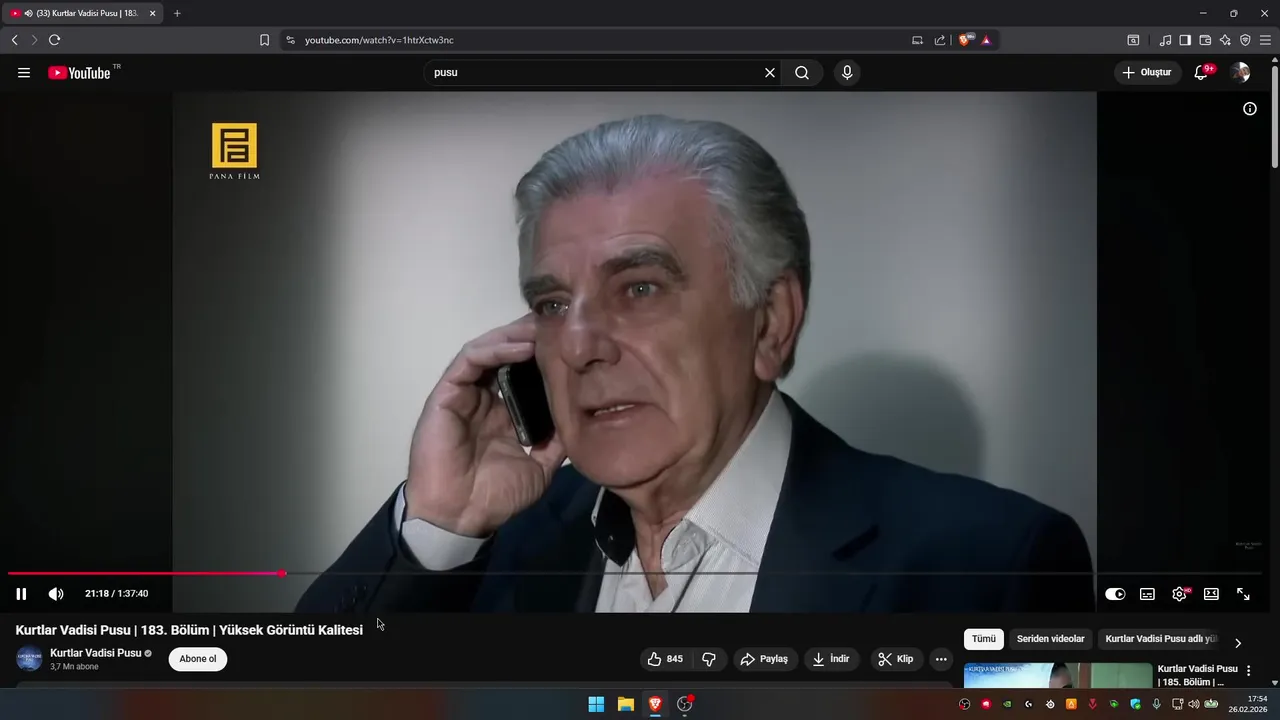
Task: Dislike the video
Action: click(x=709, y=659)
